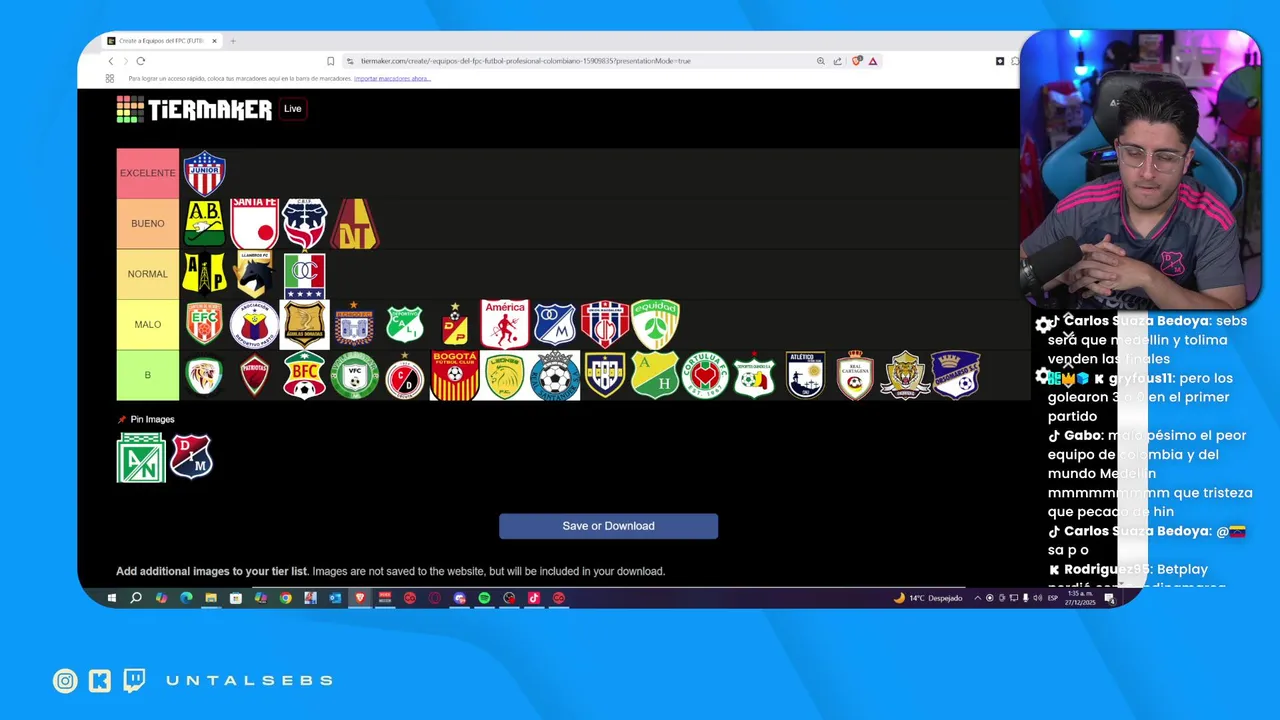
Task: Click the share icon in address bar
Action: 838,61
